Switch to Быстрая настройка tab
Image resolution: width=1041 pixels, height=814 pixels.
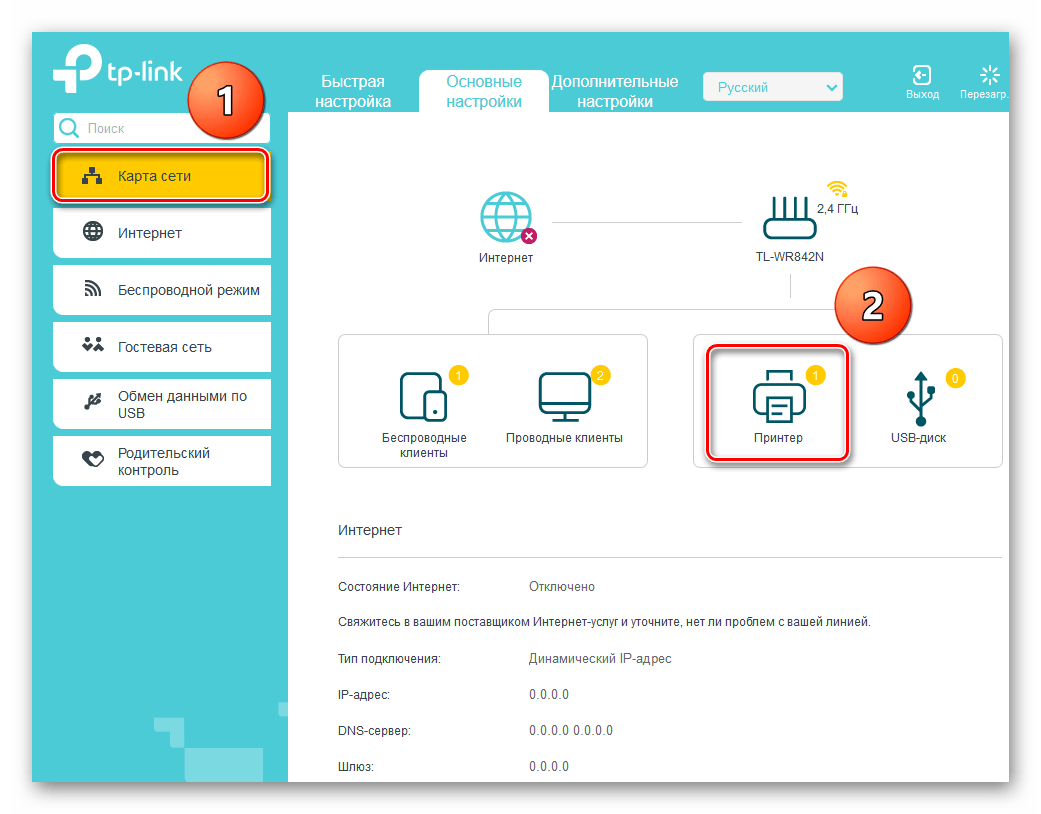pyautogui.click(x=352, y=91)
